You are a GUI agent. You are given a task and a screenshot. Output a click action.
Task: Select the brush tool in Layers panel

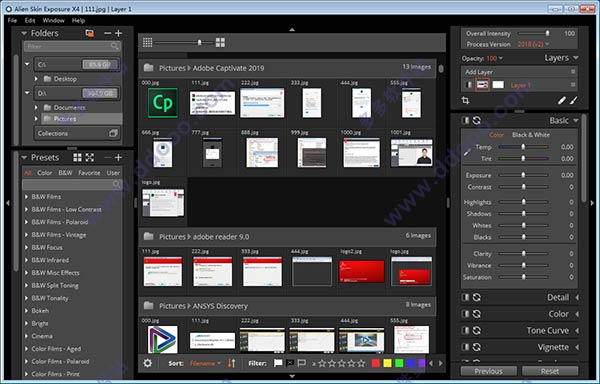pyautogui.click(x=574, y=101)
